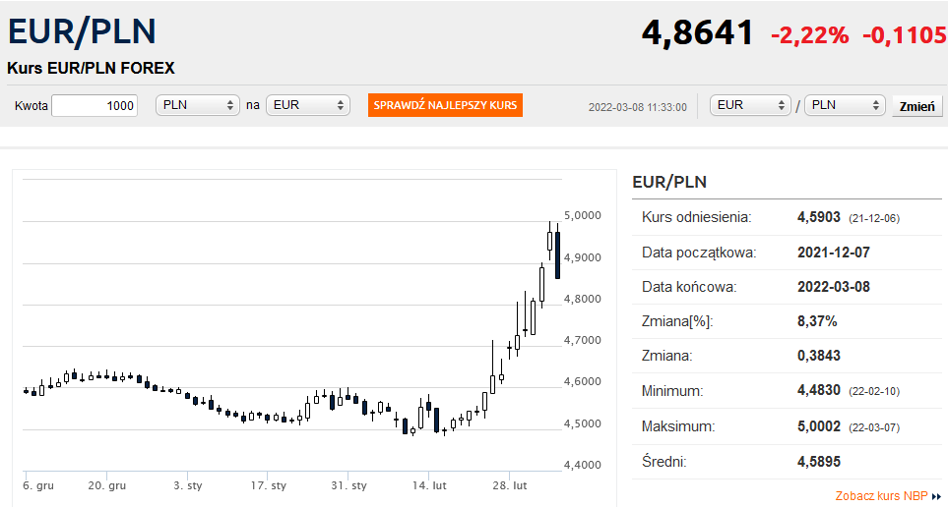
Task: Click the '6. gru' date label on chart axis
Action: coord(38,486)
